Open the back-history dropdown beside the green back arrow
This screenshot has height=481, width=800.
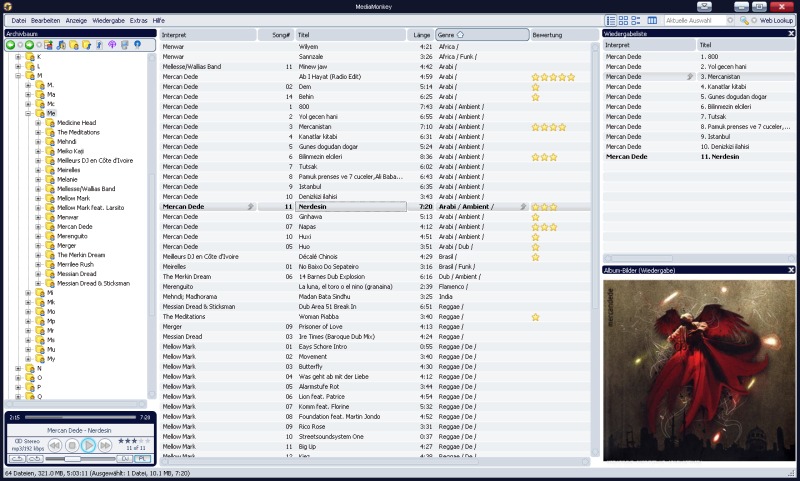[x=20, y=45]
